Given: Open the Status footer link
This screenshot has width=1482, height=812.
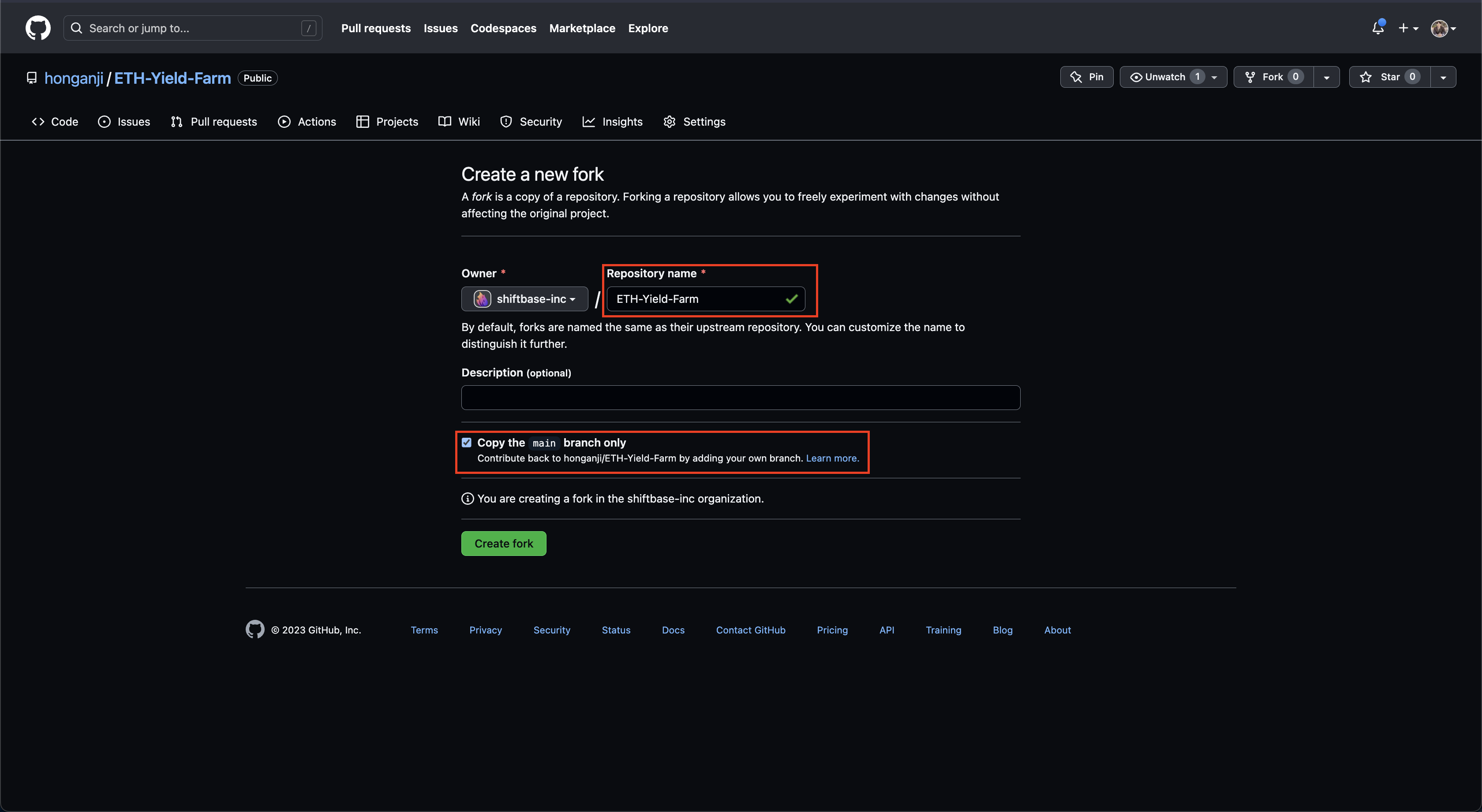Looking at the screenshot, I should pos(616,630).
